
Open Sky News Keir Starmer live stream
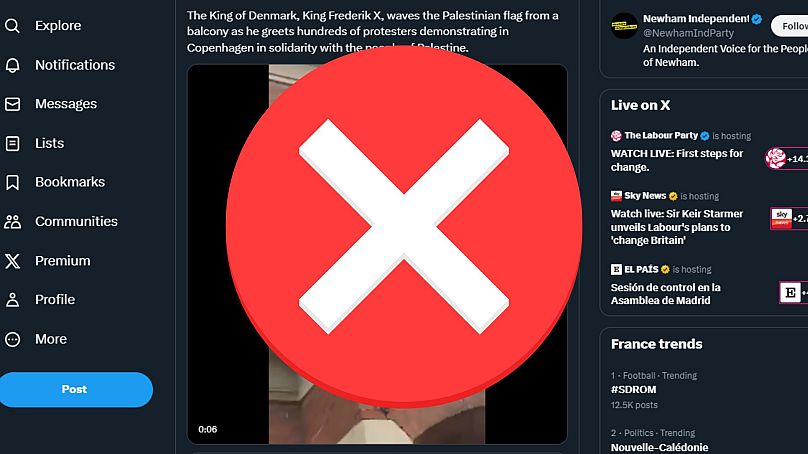677,227
